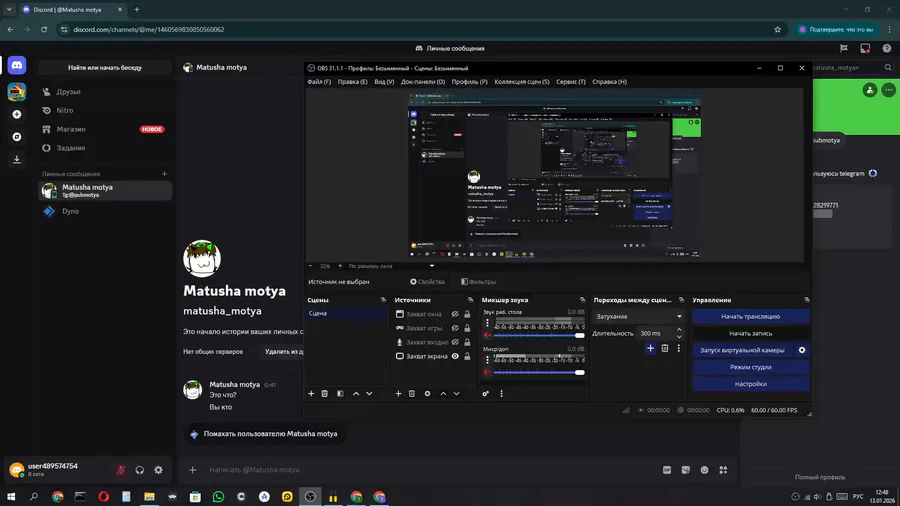This screenshot has width=900, height=506.
Task: Move source up arrow in Sources panel
Action: [x=443, y=394]
